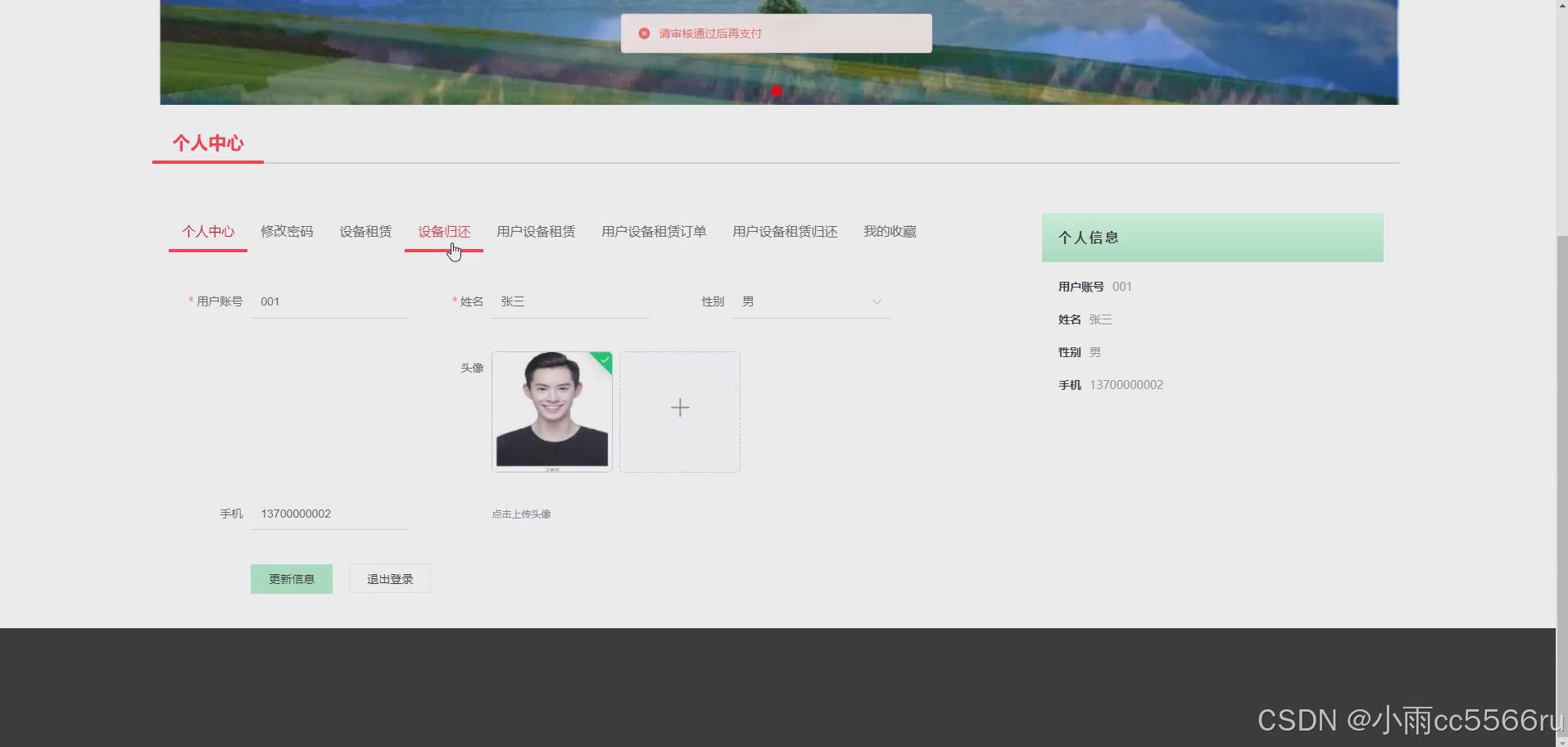Click the 点击上传头像 upload link

point(520,514)
